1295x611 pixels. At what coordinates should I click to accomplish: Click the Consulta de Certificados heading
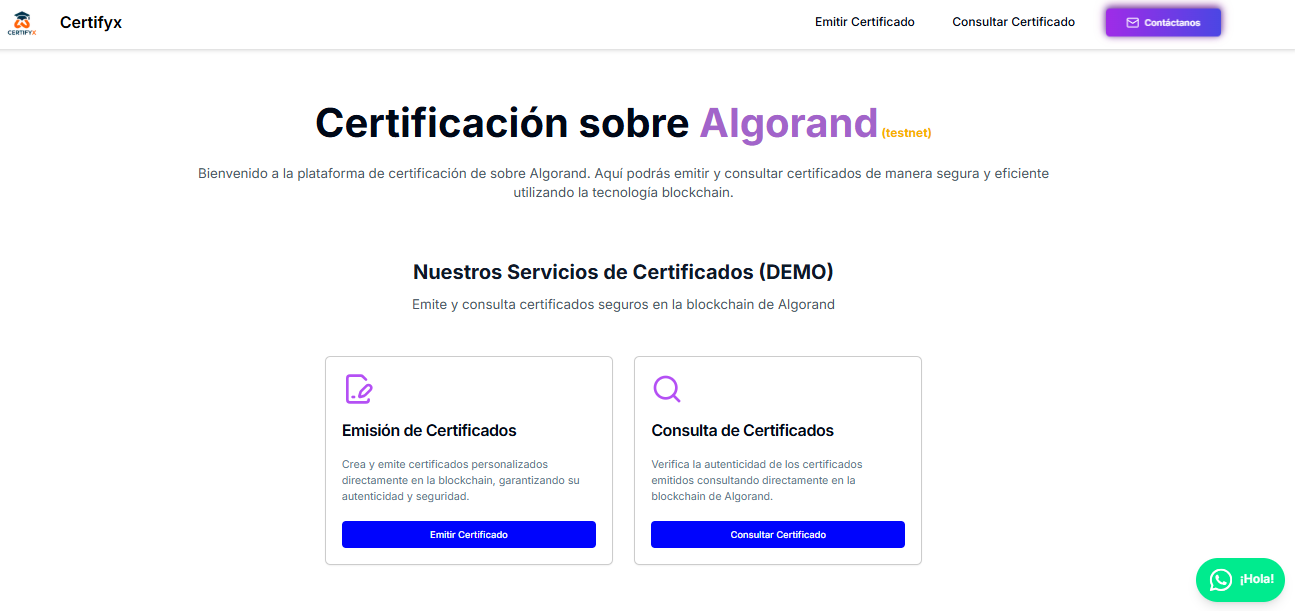(742, 430)
